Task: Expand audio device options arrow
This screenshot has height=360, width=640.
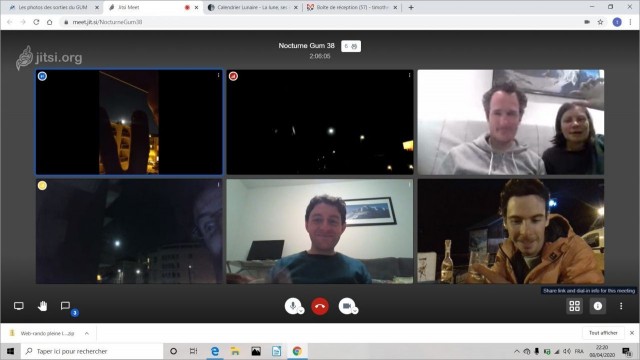Action: [301, 311]
